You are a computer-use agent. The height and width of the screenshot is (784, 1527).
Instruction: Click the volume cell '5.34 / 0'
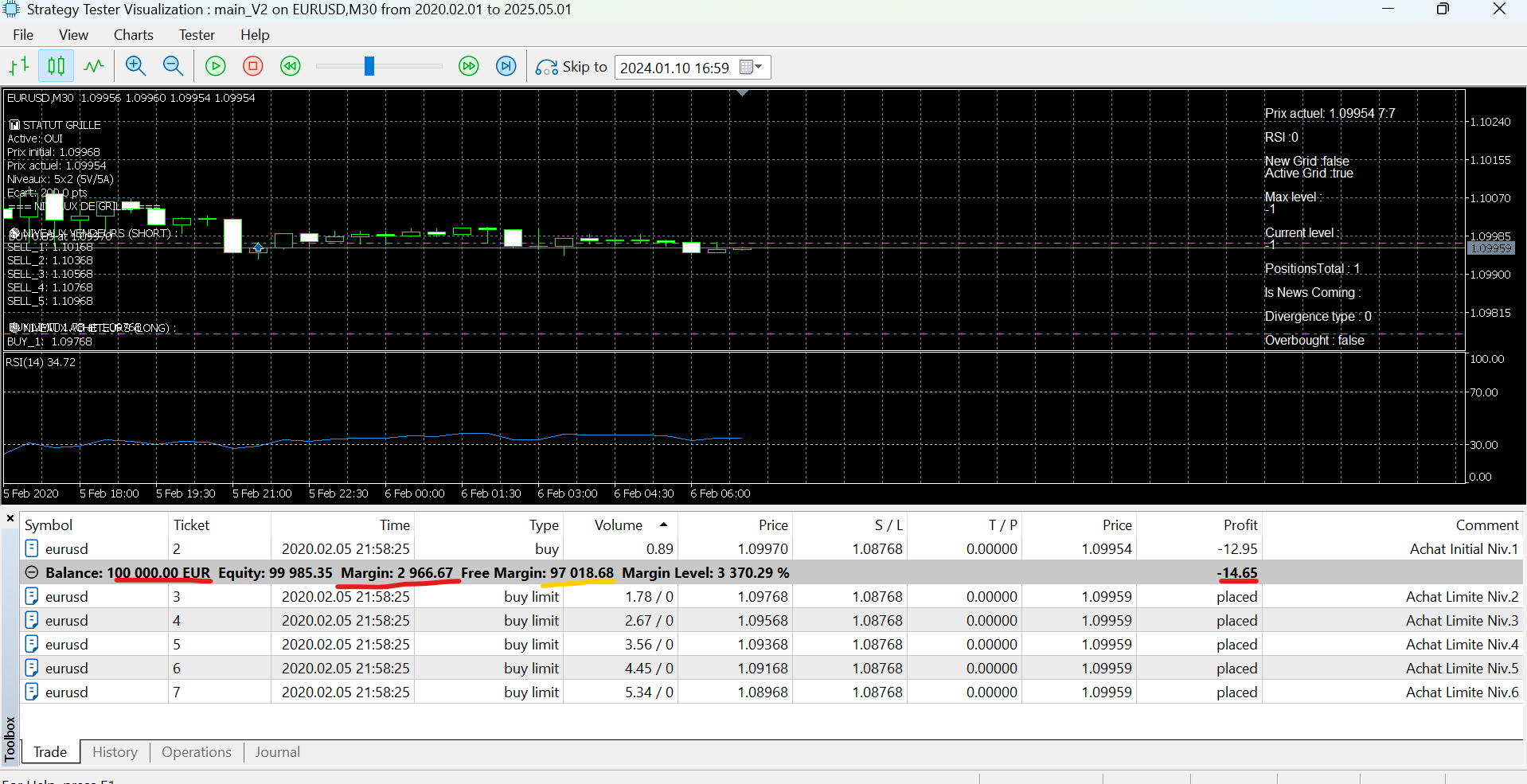[649, 692]
